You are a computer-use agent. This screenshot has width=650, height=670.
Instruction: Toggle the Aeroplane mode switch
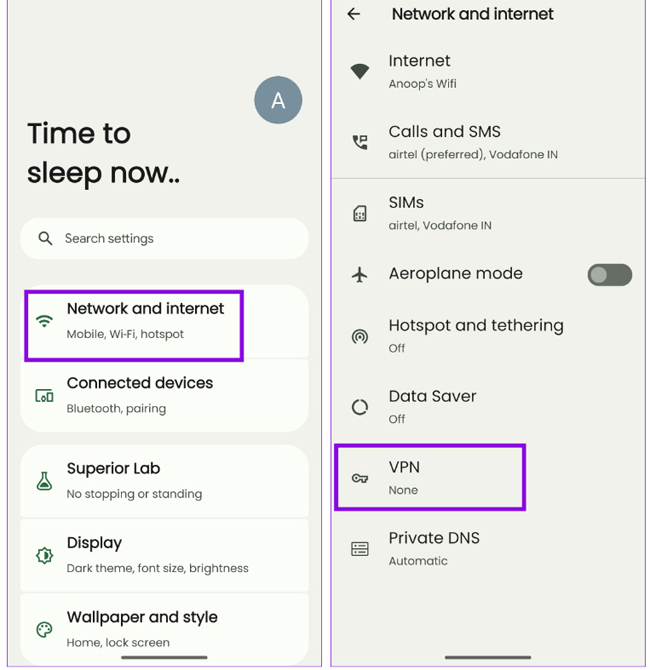tap(609, 274)
